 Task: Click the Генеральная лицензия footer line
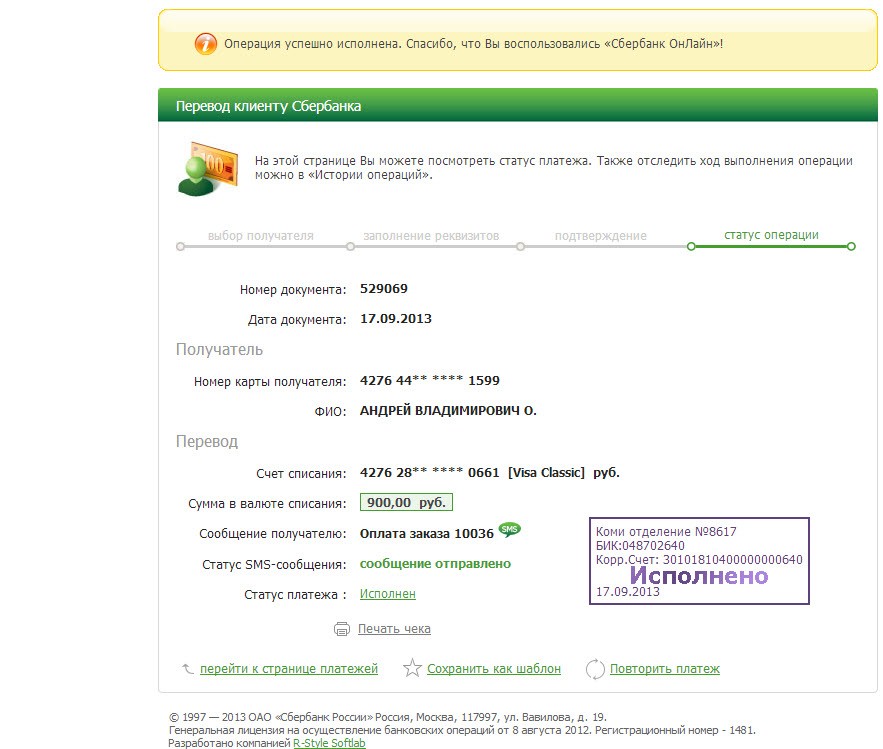462,730
